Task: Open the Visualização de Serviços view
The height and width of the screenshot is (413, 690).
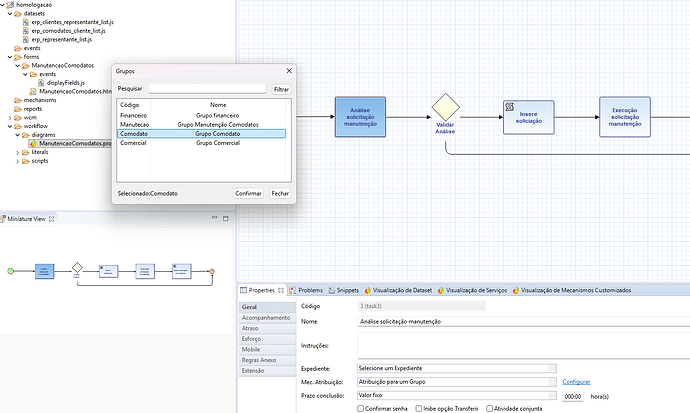Action: [x=475, y=290]
